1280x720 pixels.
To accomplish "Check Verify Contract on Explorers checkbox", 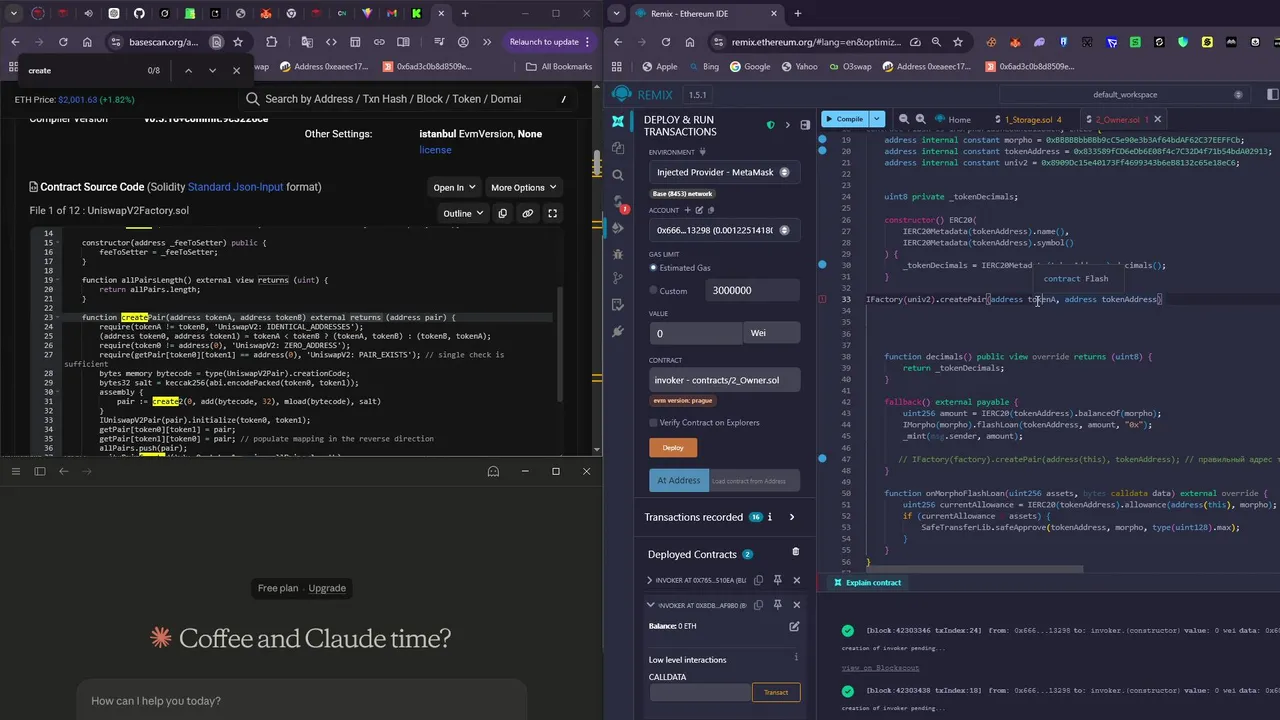I will coord(653,423).
